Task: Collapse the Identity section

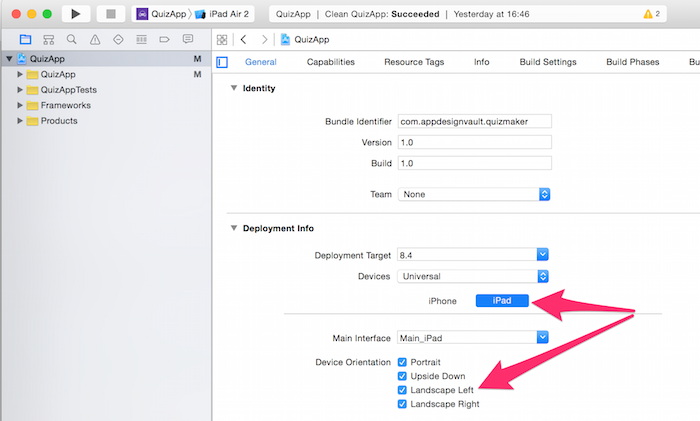Action: (233, 88)
